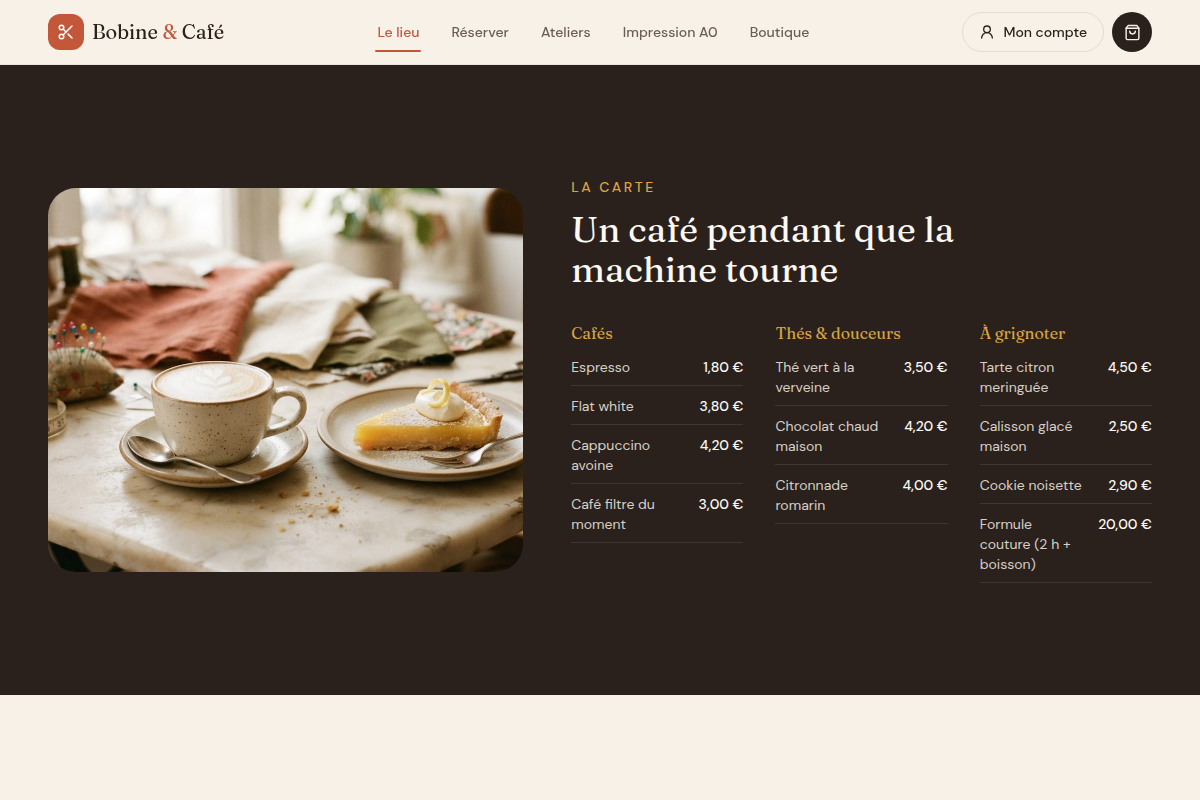The height and width of the screenshot is (800, 1200).
Task: Open the Réserver nav item
Action: click(480, 32)
